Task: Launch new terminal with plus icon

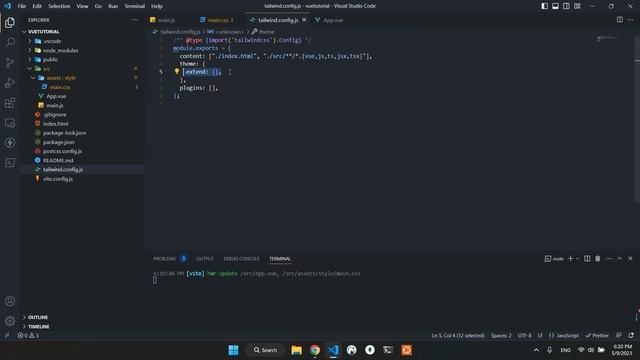Action: [570, 258]
